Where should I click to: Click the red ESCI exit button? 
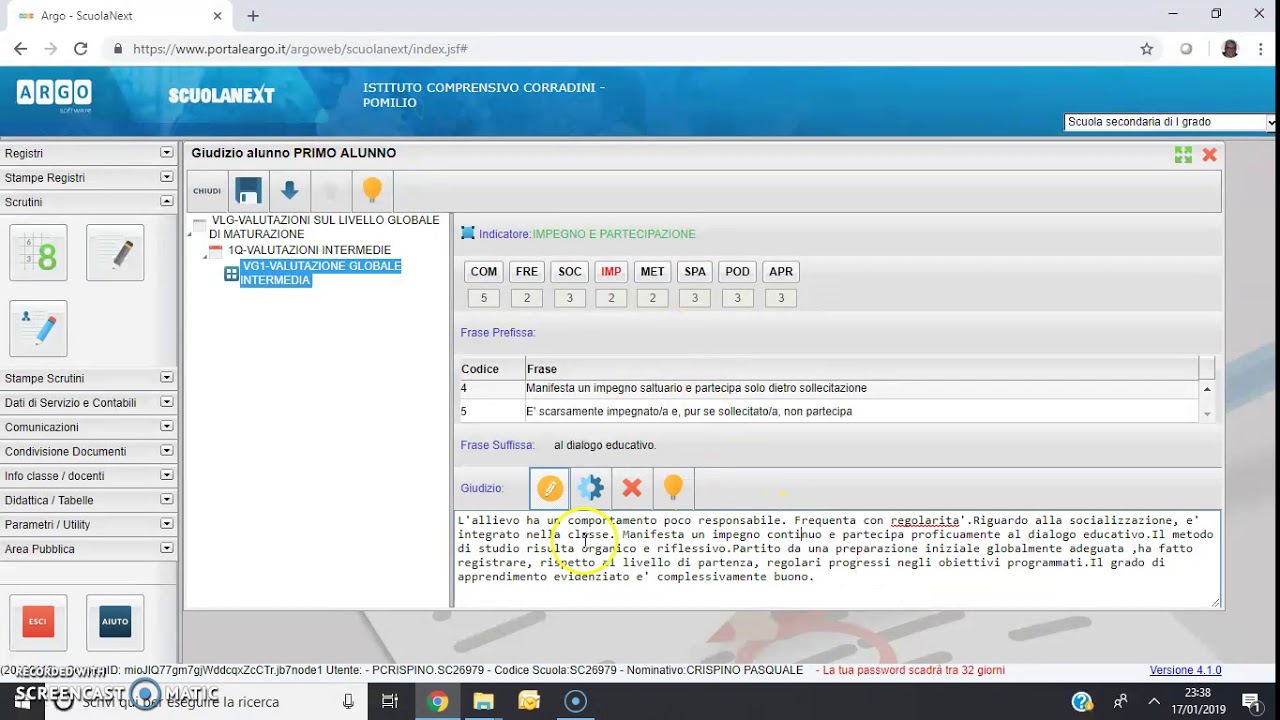(x=38, y=622)
